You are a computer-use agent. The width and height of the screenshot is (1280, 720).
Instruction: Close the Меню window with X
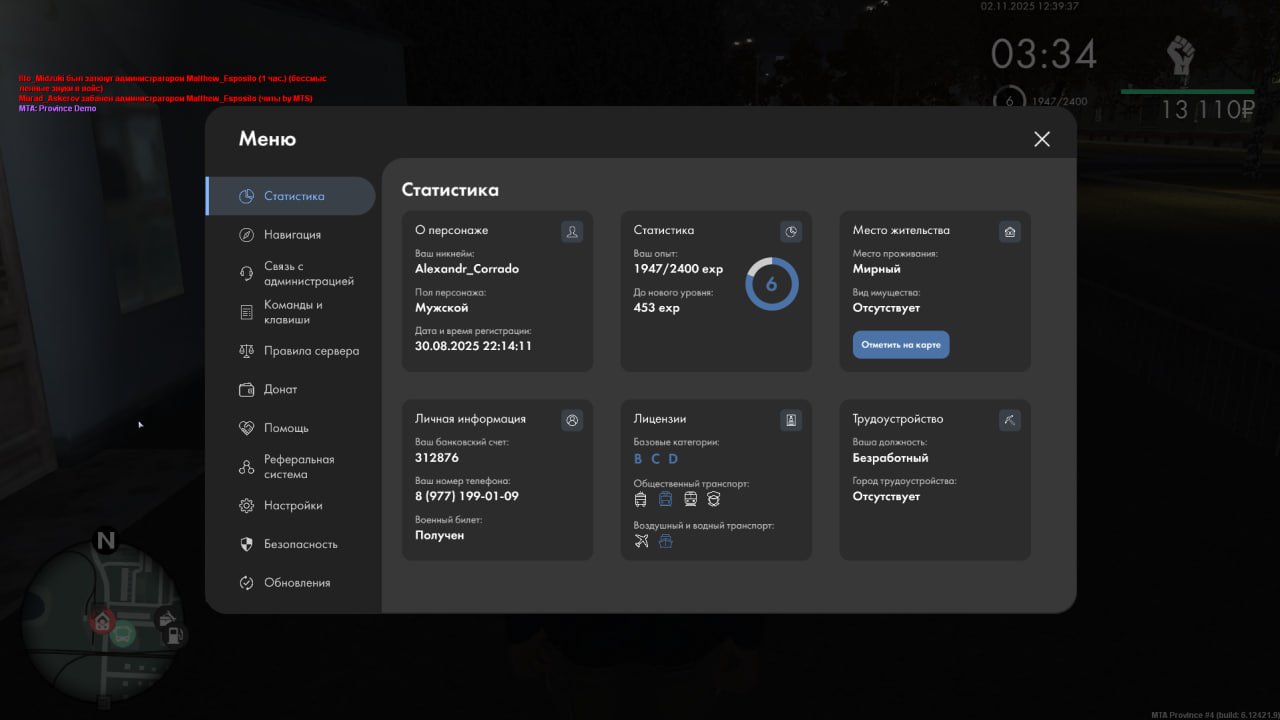point(1042,139)
